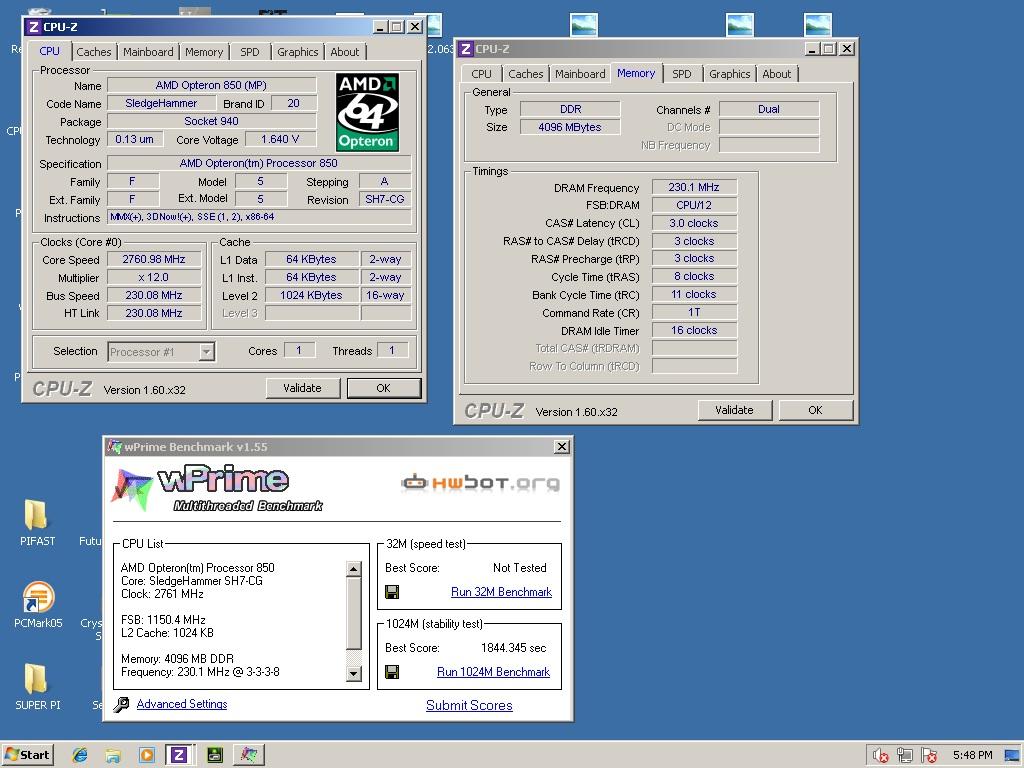Screen dimensions: 1024x768
Task: Open the SUPER PI desktop folder
Action: 37,686
